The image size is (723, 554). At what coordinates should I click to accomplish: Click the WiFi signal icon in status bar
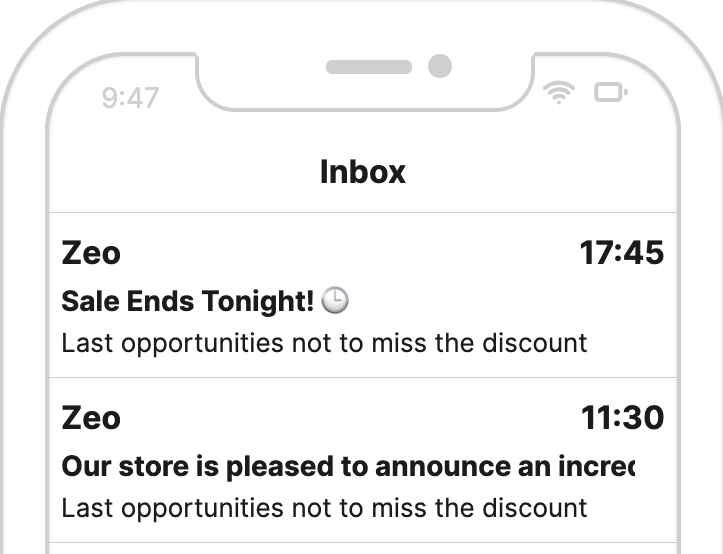click(x=558, y=93)
